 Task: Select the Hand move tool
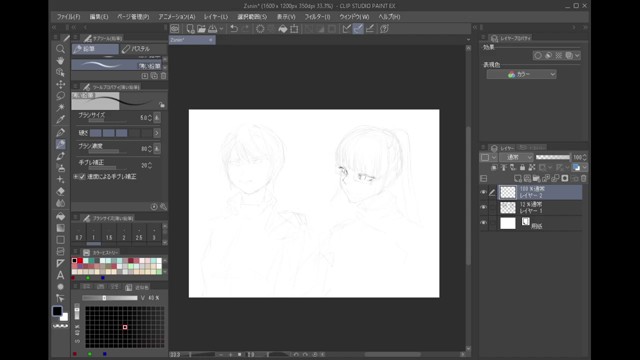pos(60,61)
